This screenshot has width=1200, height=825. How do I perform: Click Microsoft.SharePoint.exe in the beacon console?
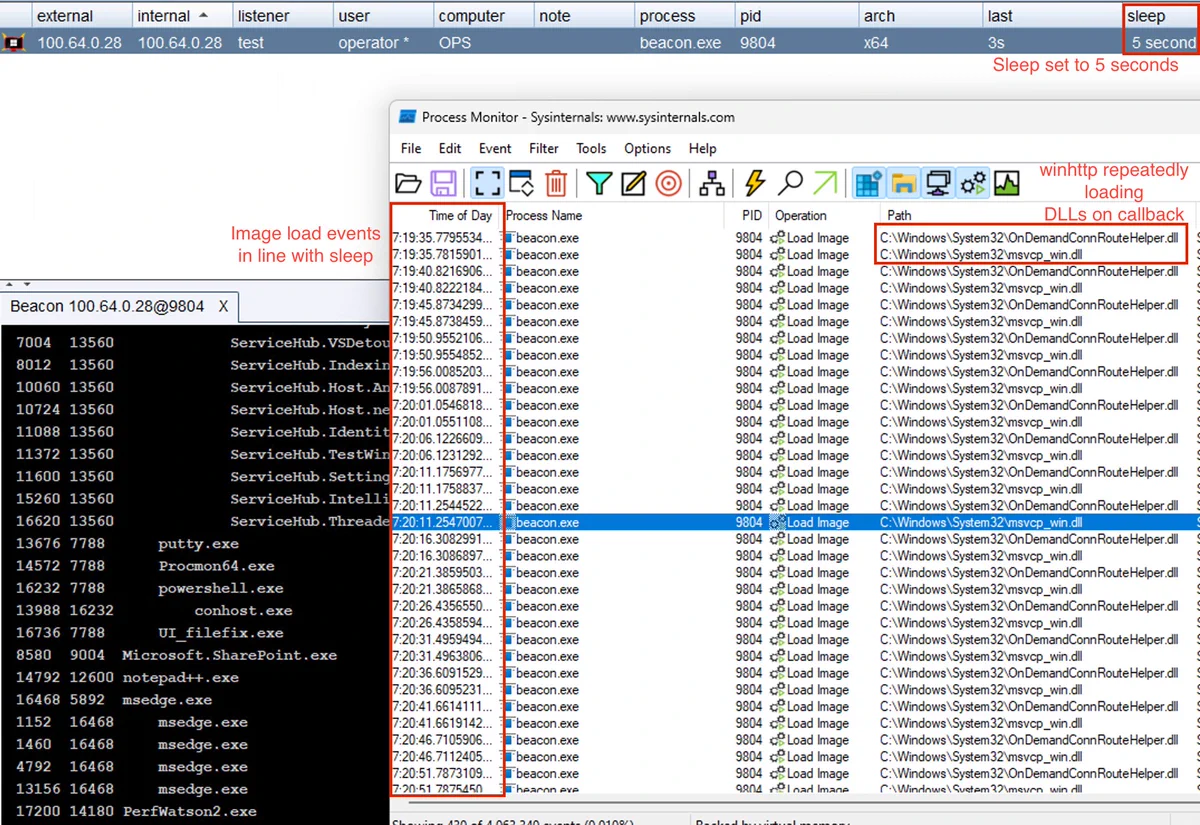[x=230, y=655]
